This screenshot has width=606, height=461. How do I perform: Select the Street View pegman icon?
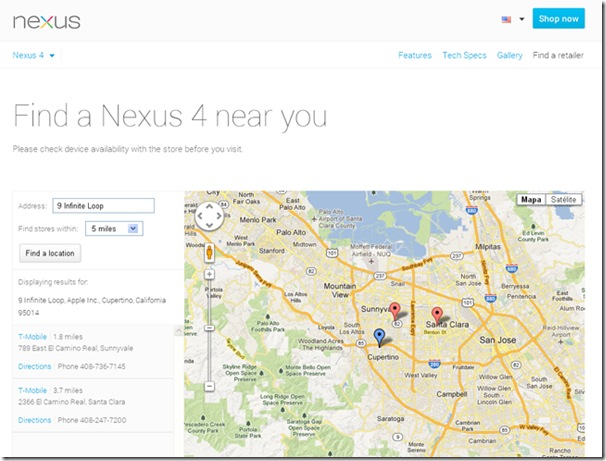209,253
